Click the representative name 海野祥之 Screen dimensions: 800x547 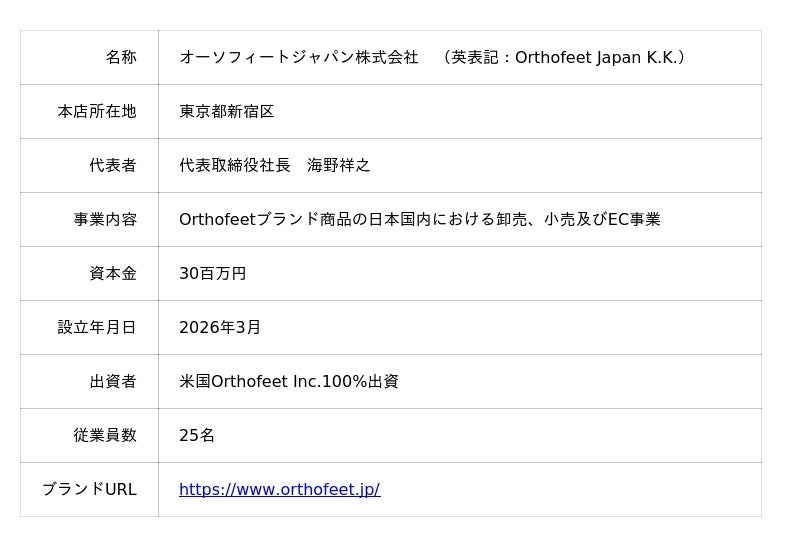(338, 165)
